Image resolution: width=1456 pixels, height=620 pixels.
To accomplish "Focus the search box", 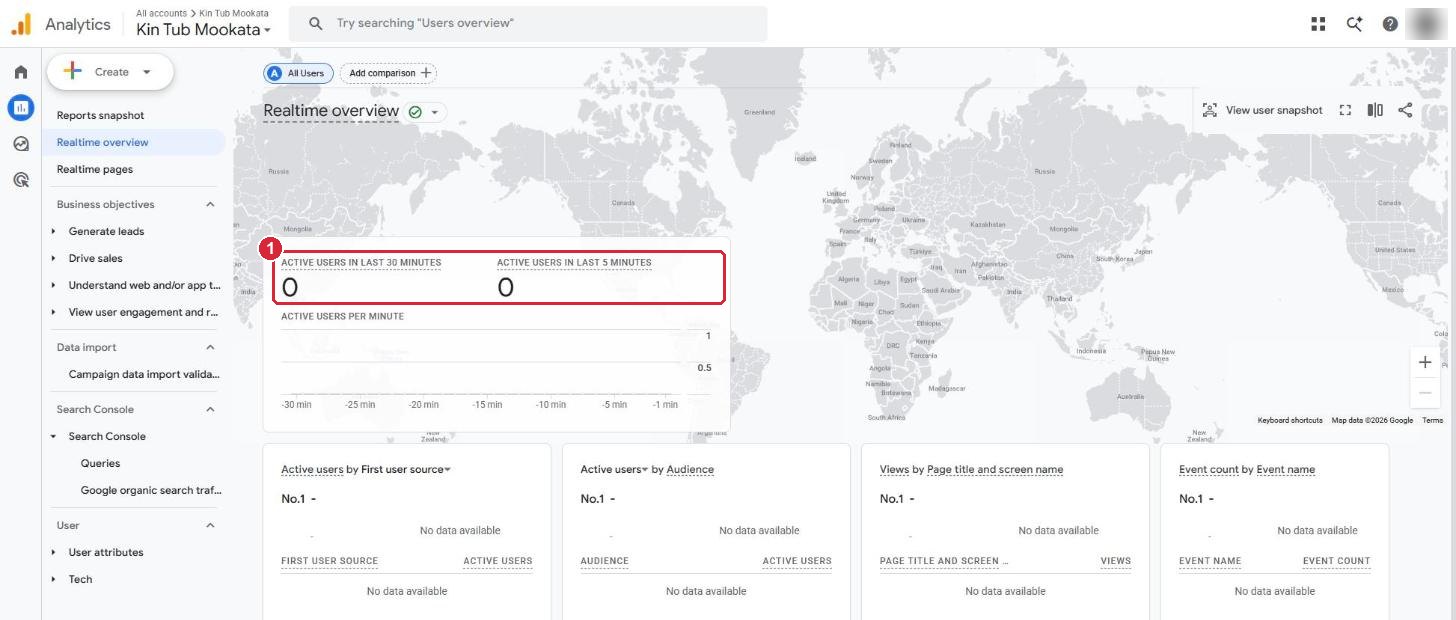I will pyautogui.click(x=528, y=23).
